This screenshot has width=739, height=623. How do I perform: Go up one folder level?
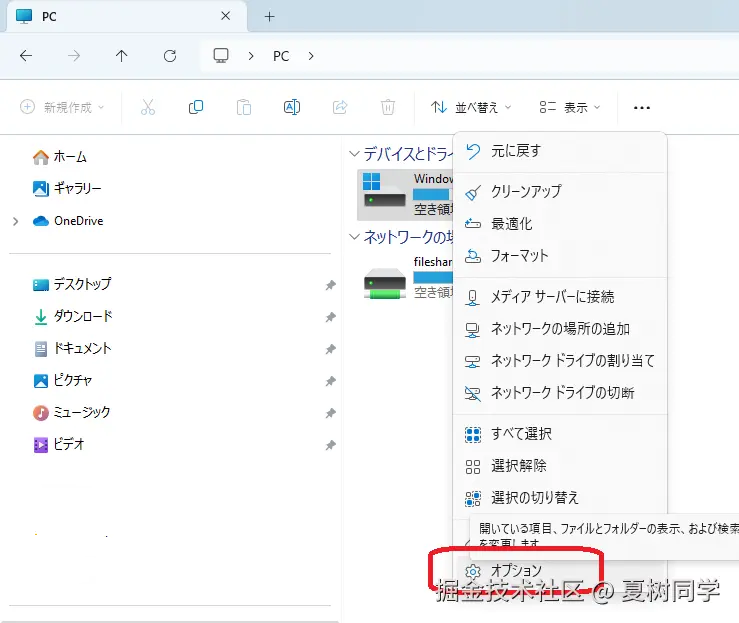(122, 56)
